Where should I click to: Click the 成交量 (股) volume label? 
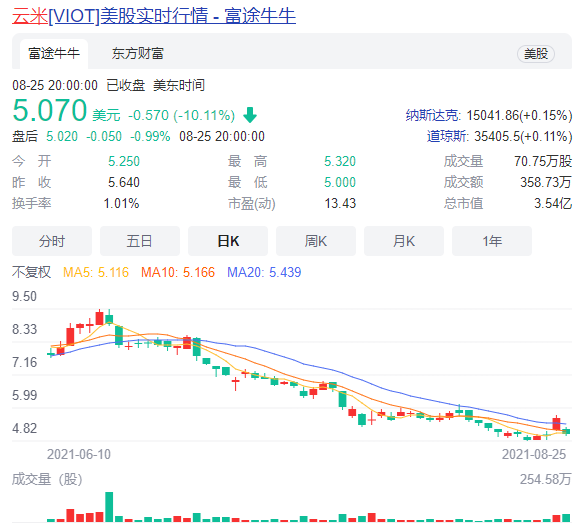(x=47, y=479)
